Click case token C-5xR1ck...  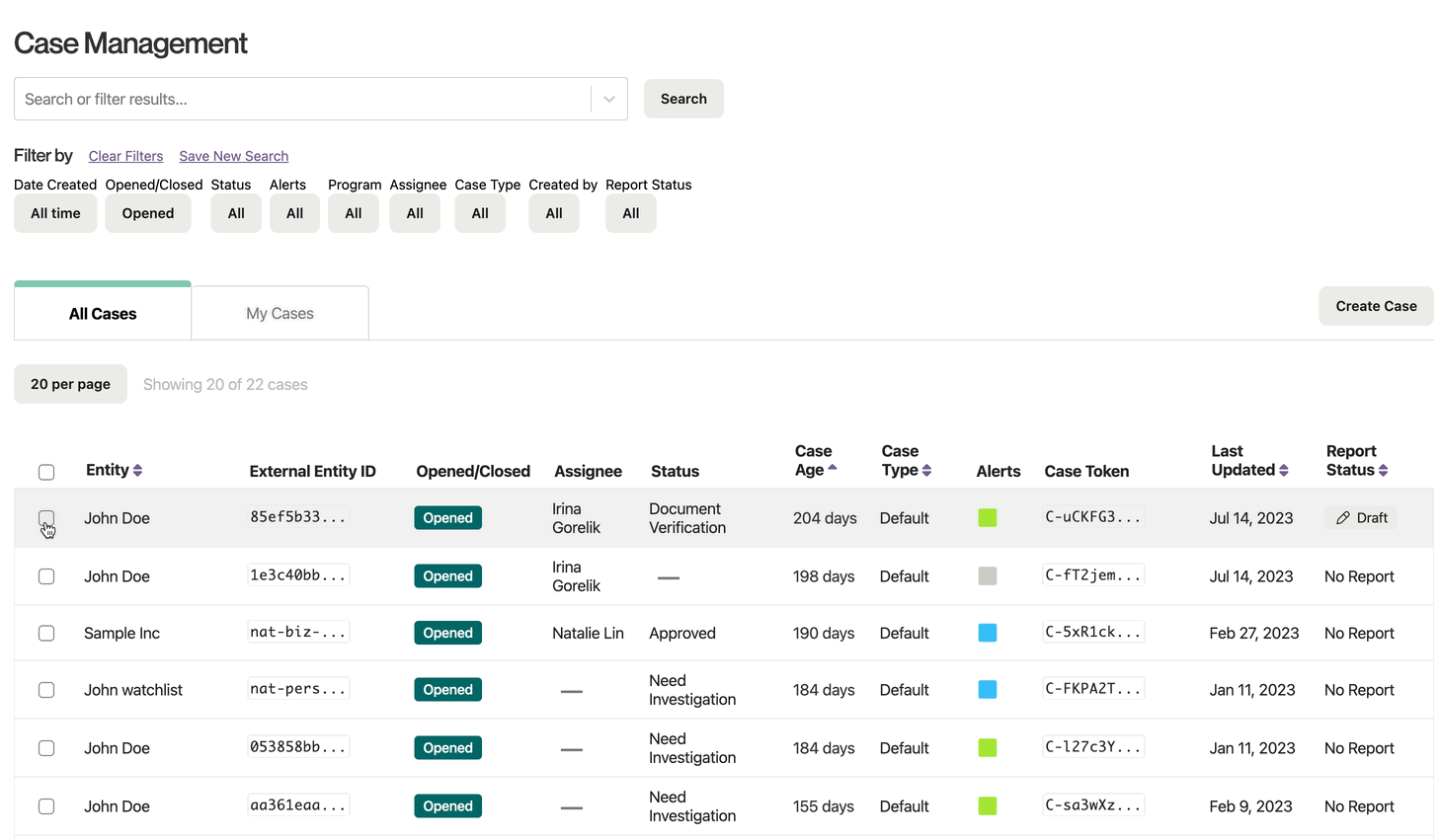point(1093,632)
